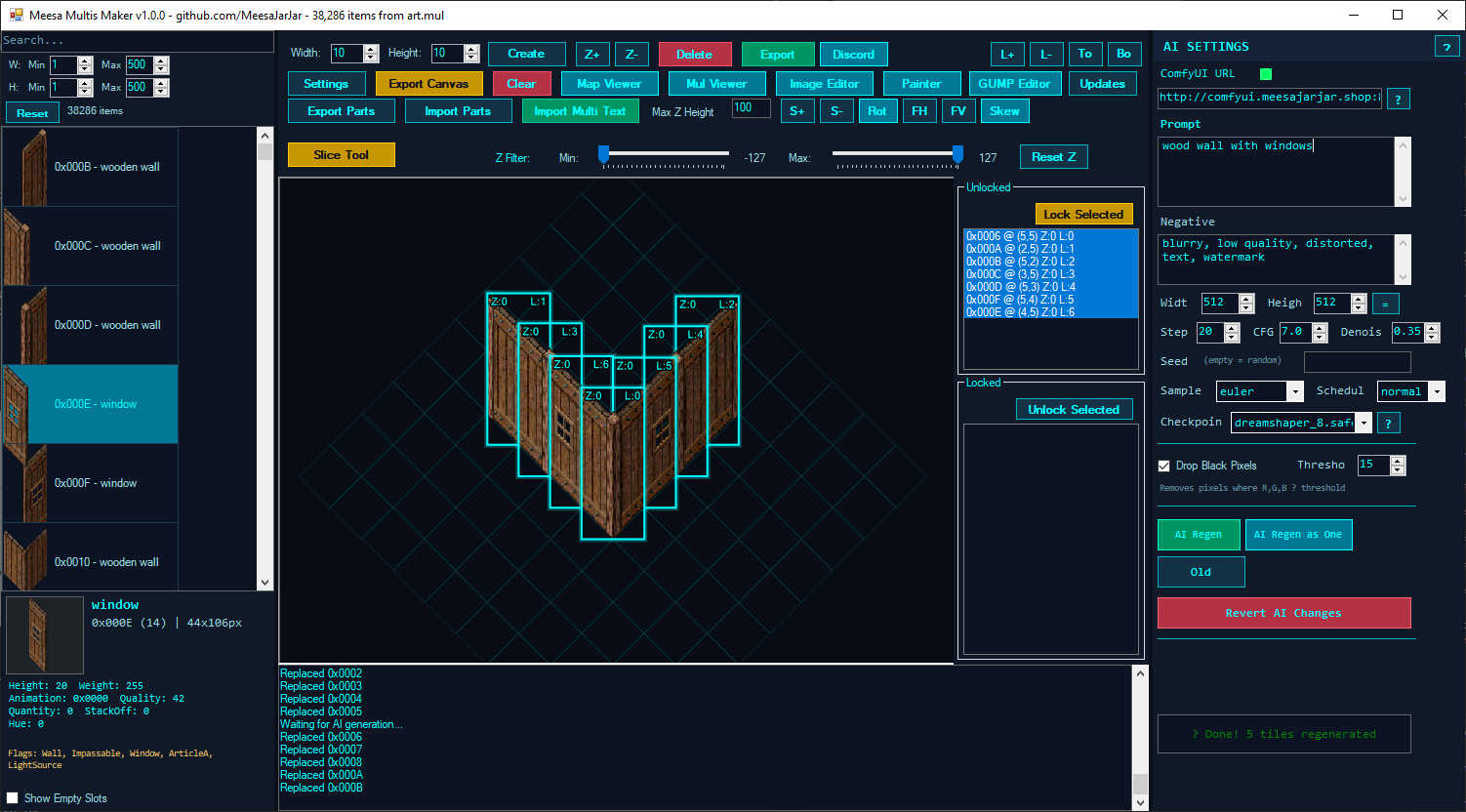The width and height of the screenshot is (1466, 812).
Task: Increase the CFG spinner value
Action: [x=1320, y=327]
